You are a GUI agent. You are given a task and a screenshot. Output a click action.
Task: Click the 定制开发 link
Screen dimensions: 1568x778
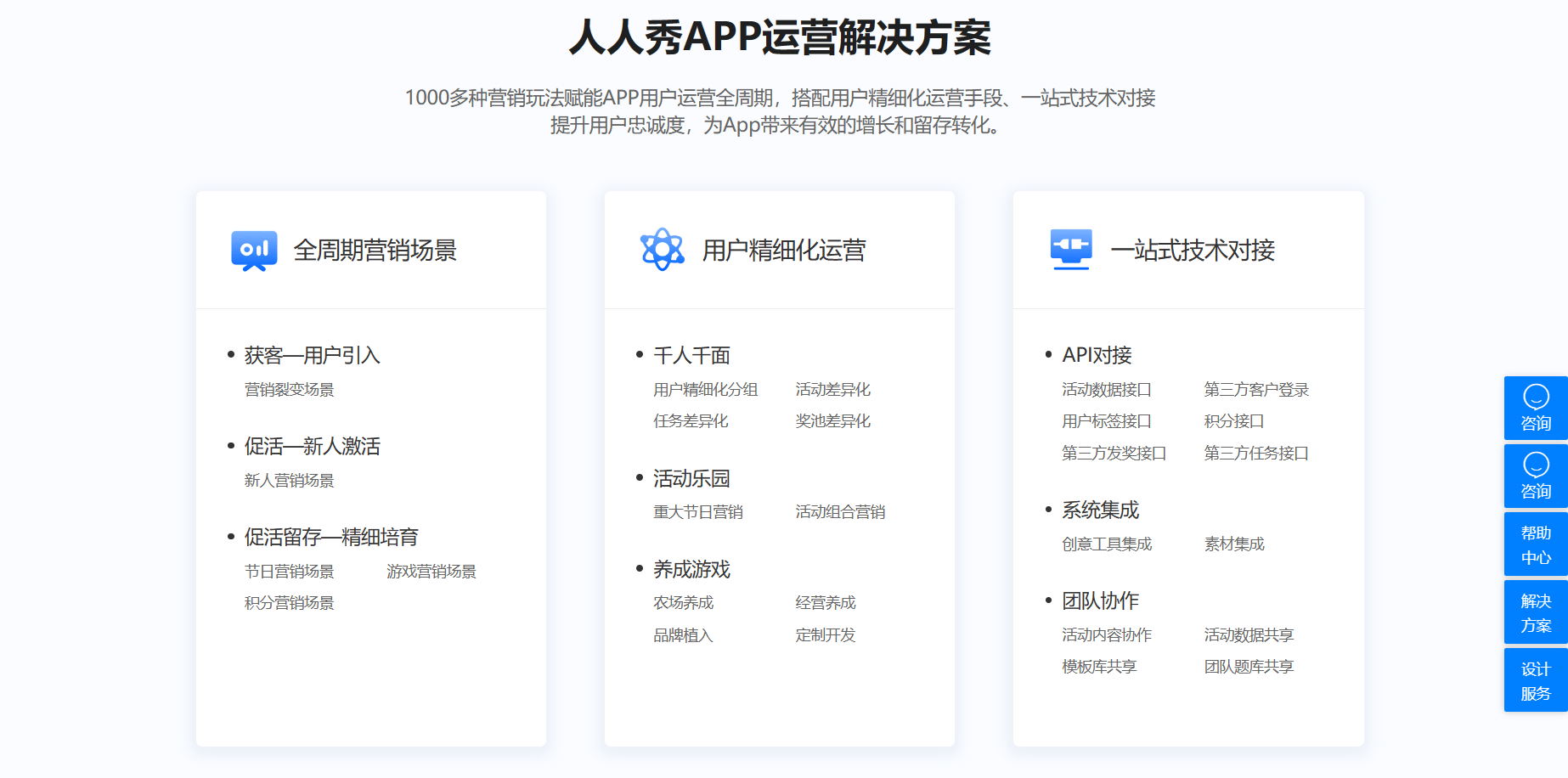(826, 635)
